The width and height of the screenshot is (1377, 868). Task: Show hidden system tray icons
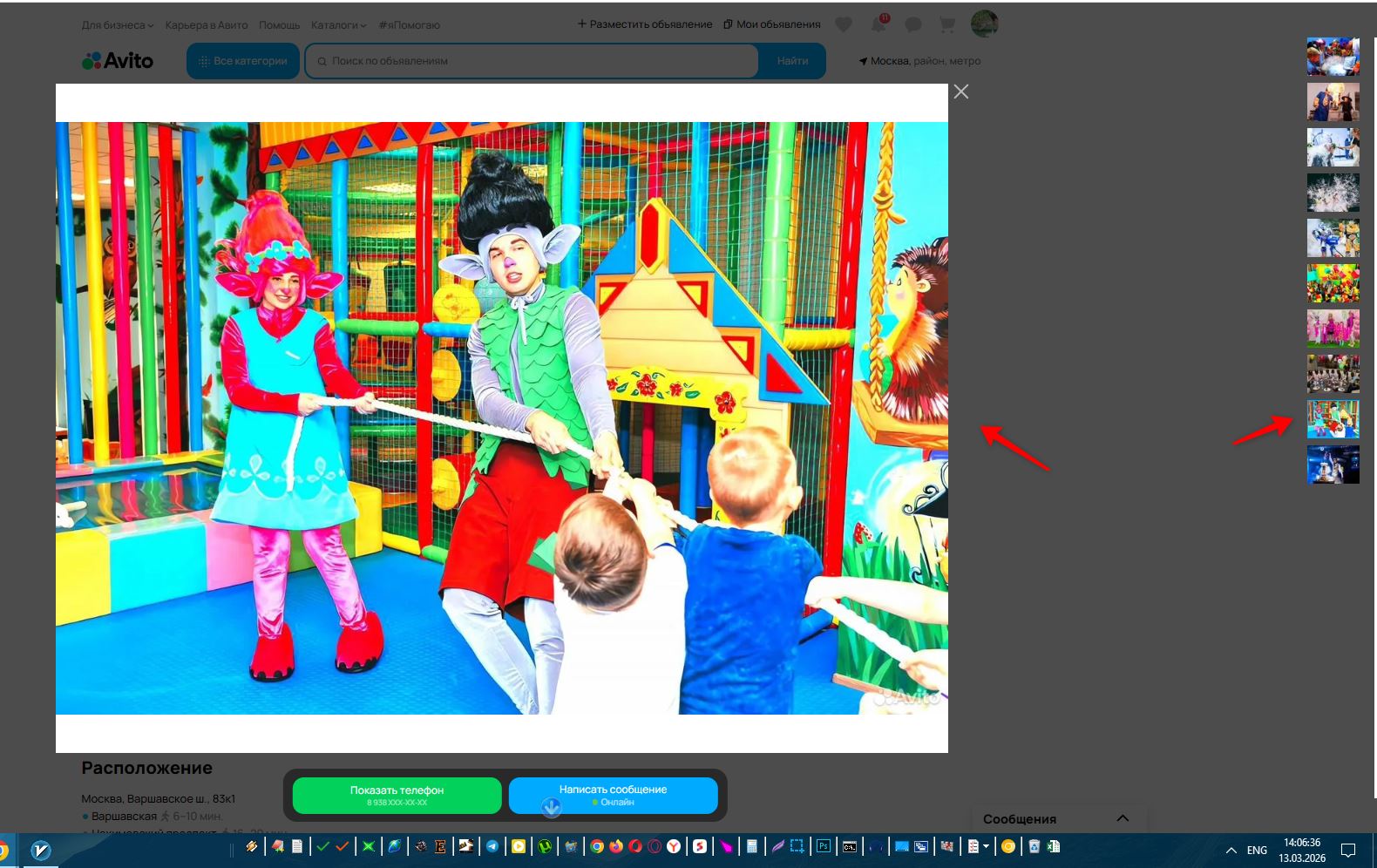tap(1231, 851)
